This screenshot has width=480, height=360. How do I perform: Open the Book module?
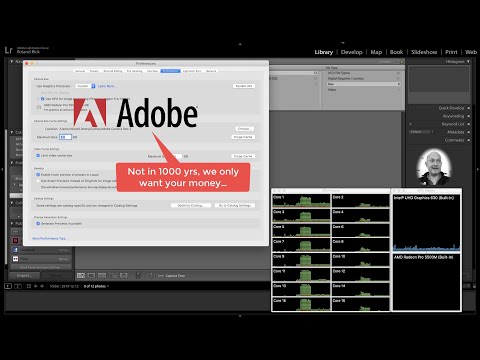(x=396, y=52)
